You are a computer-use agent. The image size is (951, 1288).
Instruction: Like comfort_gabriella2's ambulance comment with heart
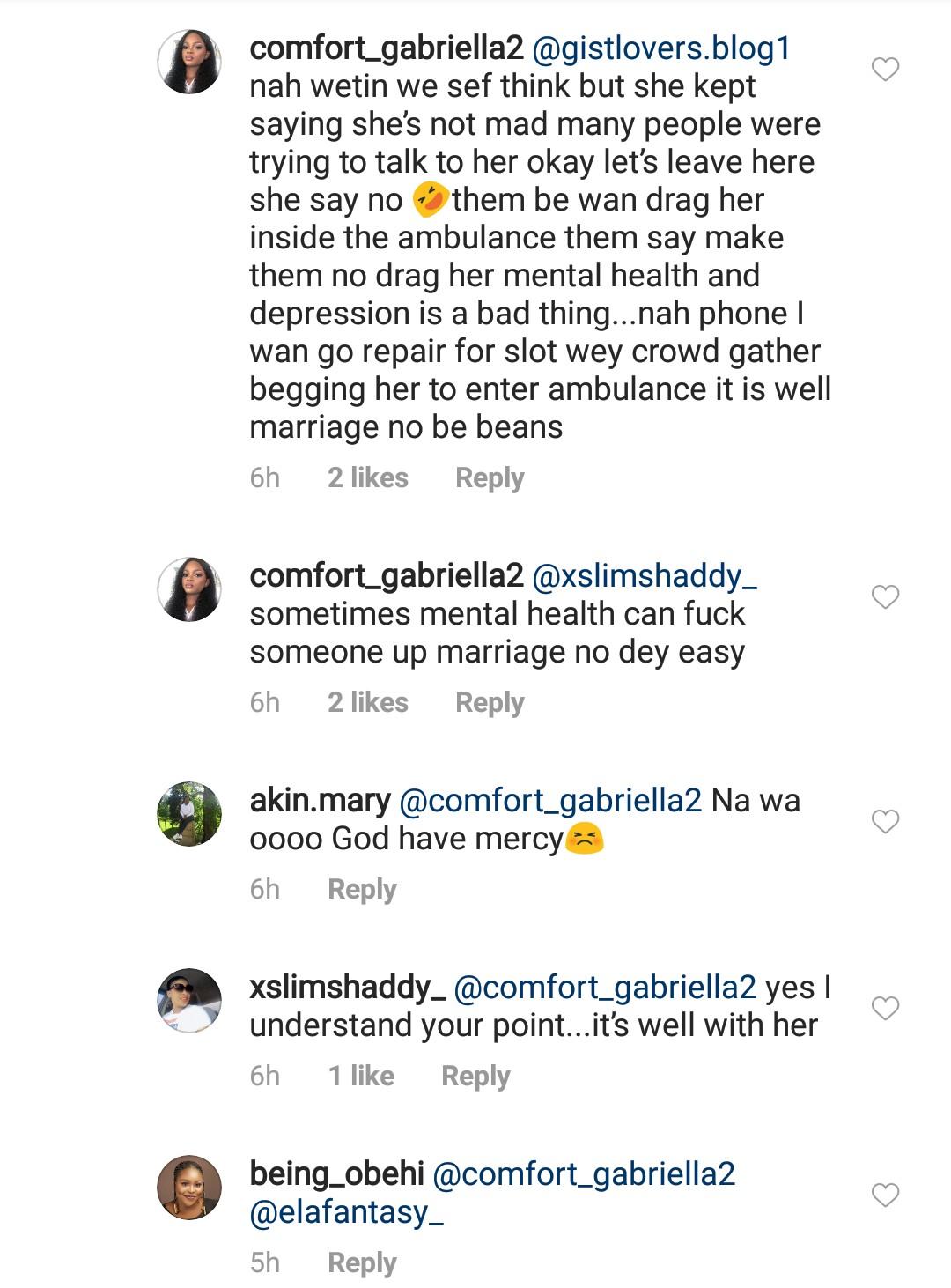click(885, 69)
